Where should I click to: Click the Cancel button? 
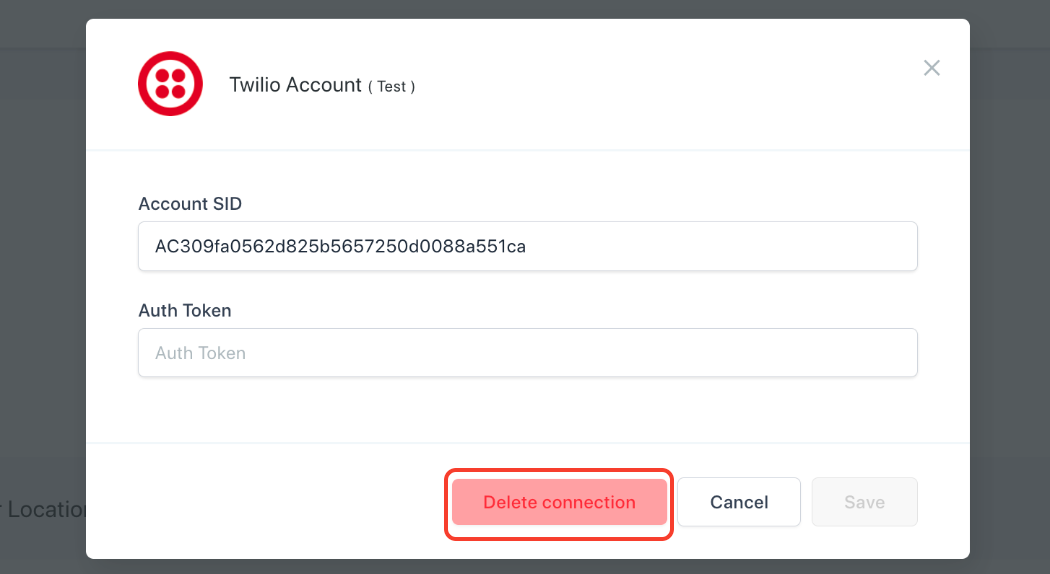(739, 502)
